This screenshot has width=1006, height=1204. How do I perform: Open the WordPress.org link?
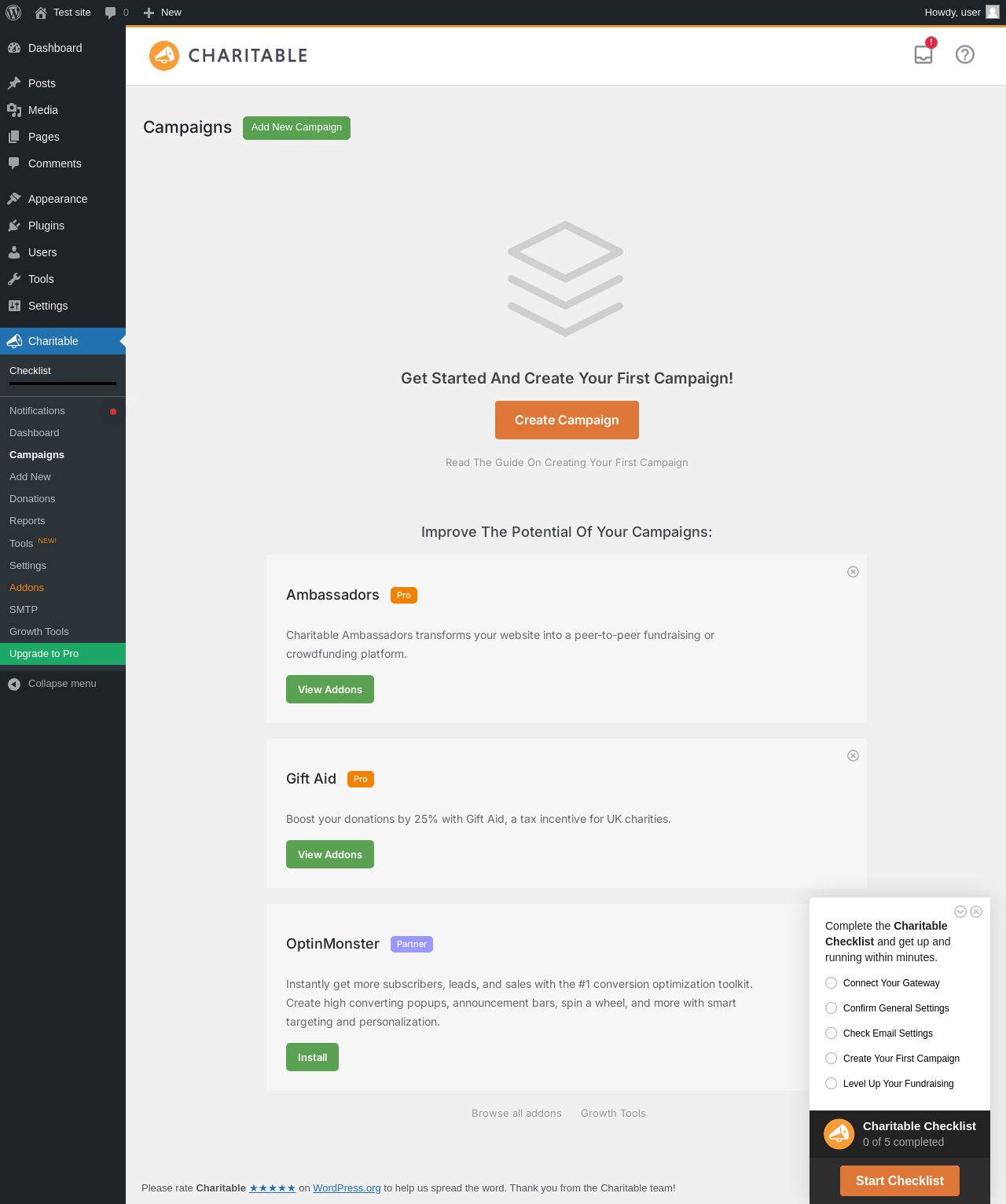[347, 1188]
